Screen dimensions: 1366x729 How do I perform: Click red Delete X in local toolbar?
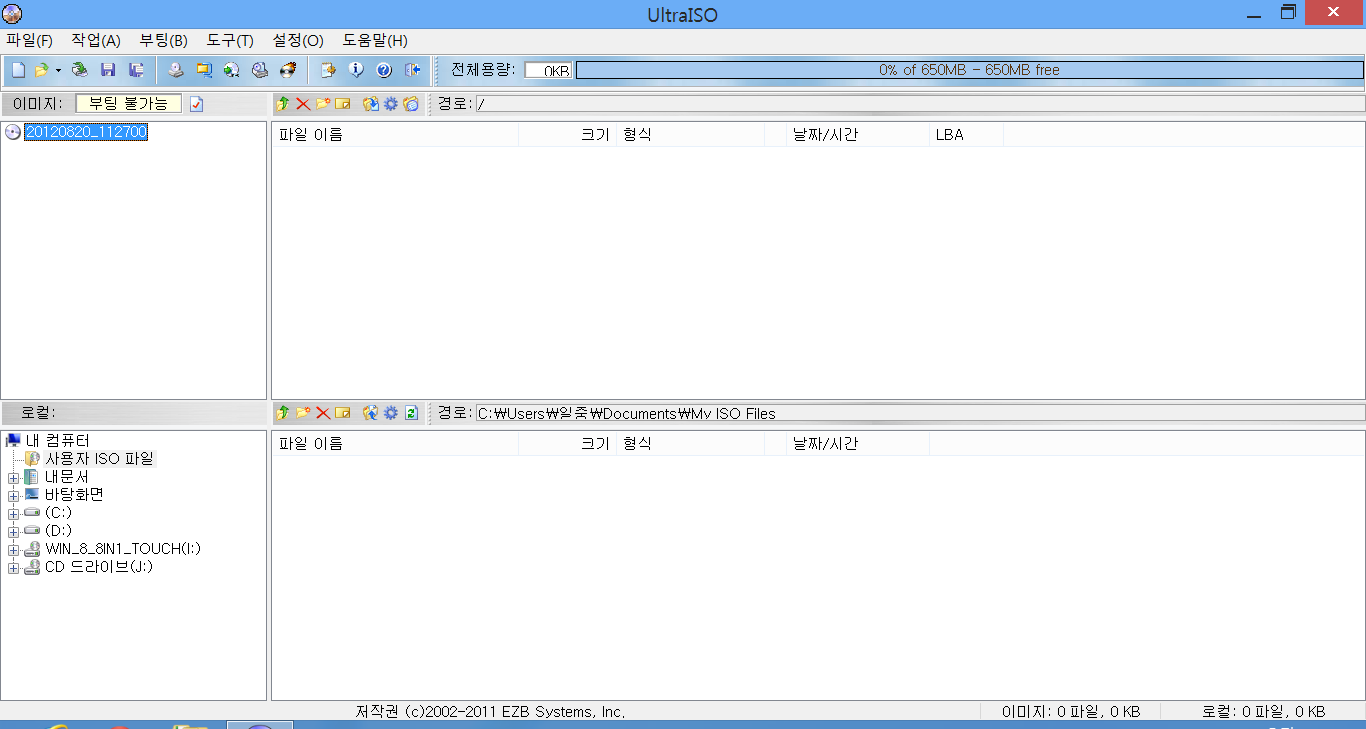point(323,413)
